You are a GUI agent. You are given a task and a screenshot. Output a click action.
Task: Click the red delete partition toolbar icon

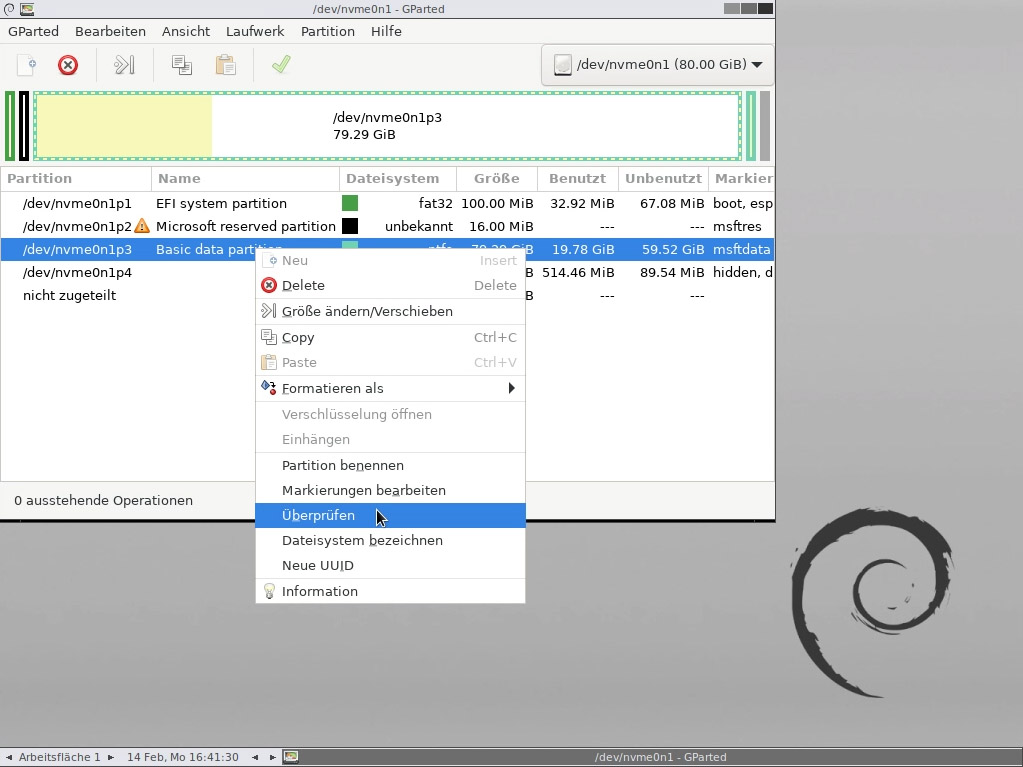(68, 65)
